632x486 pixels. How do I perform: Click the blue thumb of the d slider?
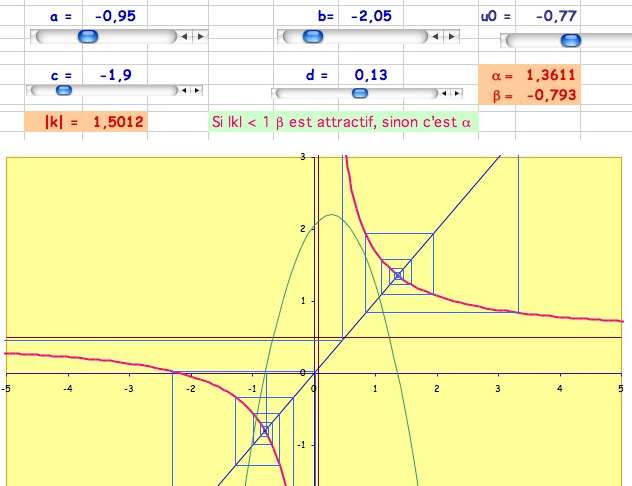click(x=360, y=93)
